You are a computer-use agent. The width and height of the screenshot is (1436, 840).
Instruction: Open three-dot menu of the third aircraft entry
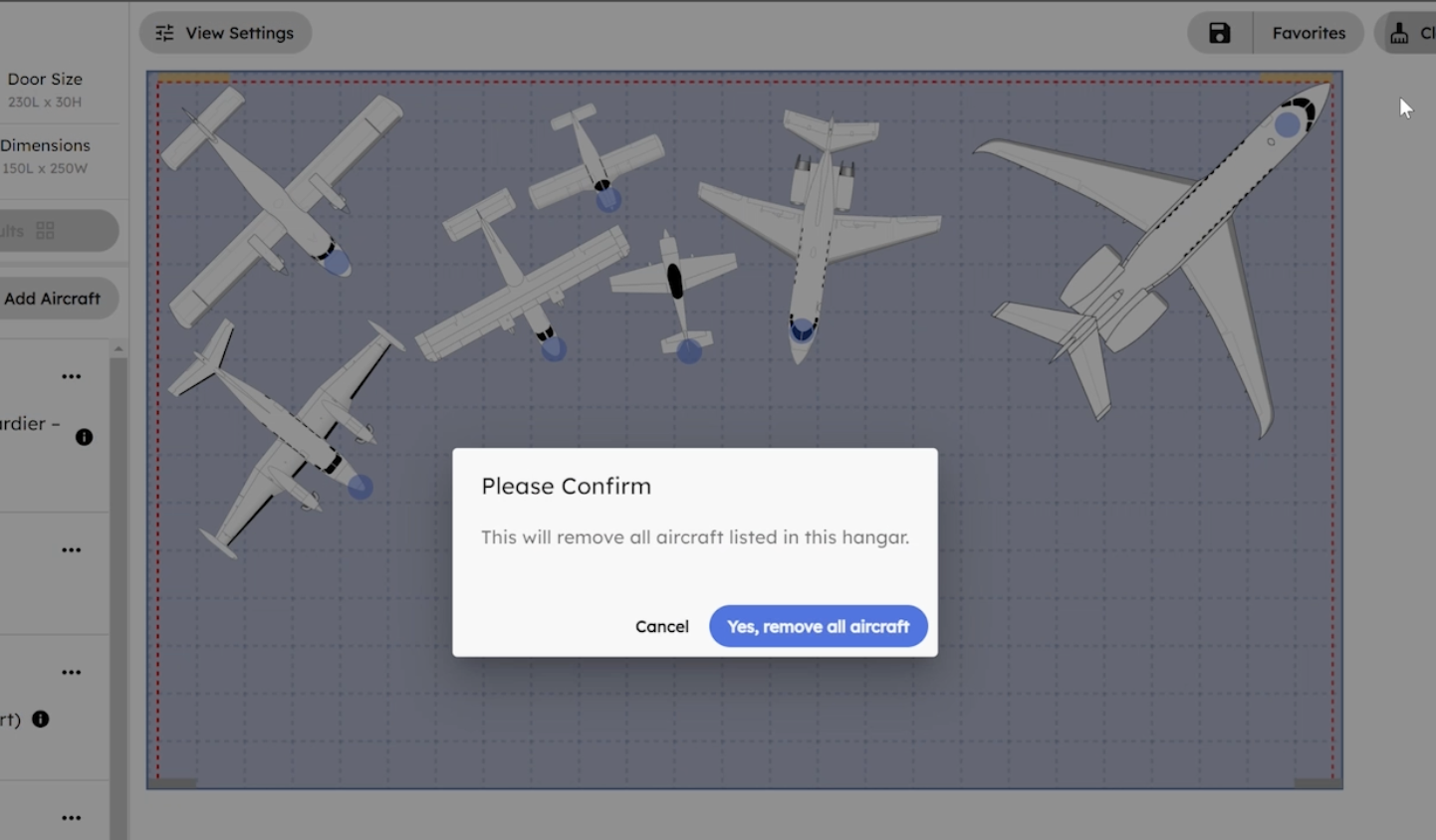pyautogui.click(x=71, y=672)
